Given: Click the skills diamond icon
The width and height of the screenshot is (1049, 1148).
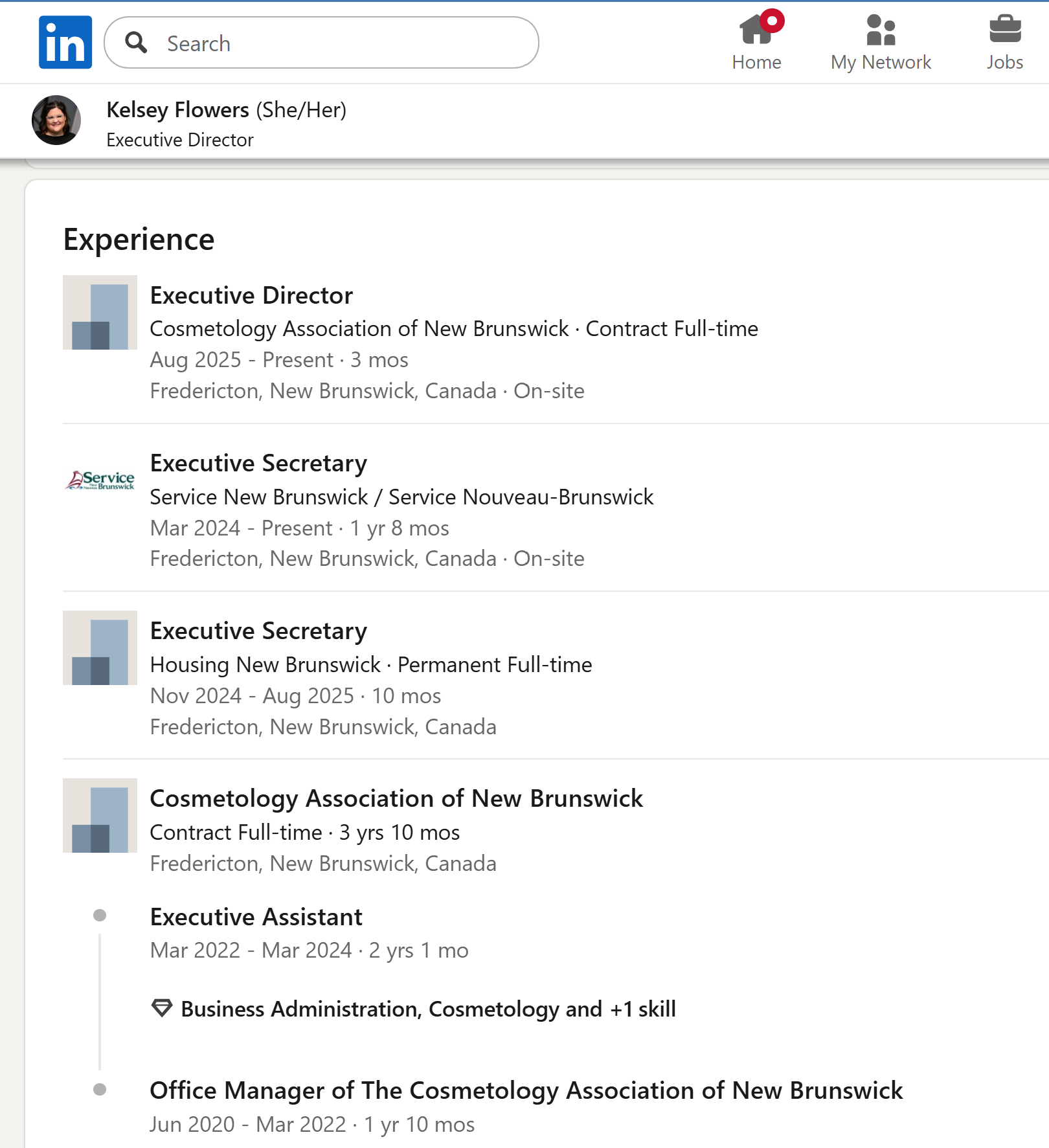Looking at the screenshot, I should pyautogui.click(x=162, y=1008).
